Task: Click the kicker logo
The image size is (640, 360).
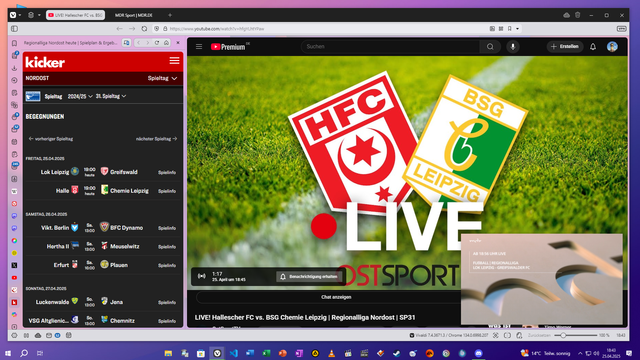Action: click(45, 62)
